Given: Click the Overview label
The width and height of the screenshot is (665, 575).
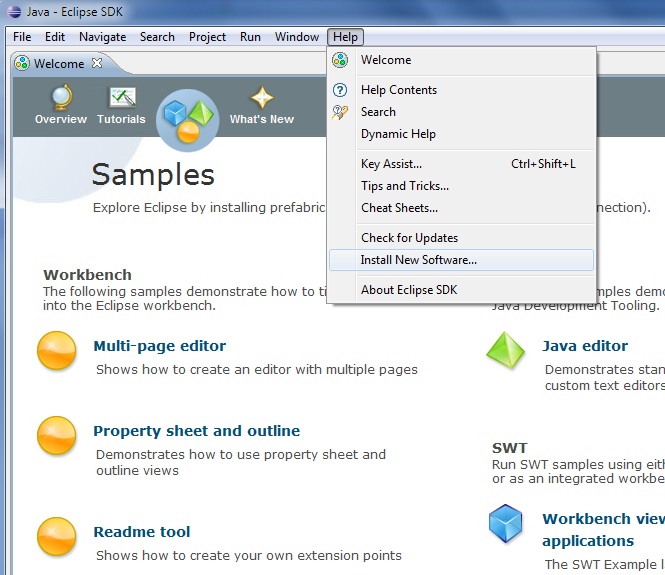Looking at the screenshot, I should point(61,119).
